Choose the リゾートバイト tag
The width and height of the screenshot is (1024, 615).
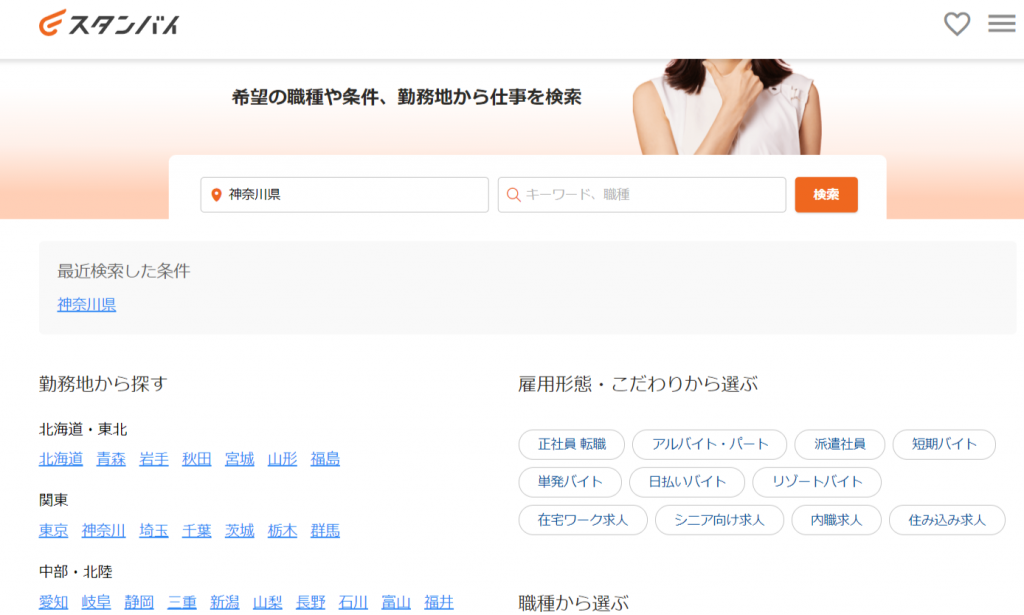coord(817,482)
